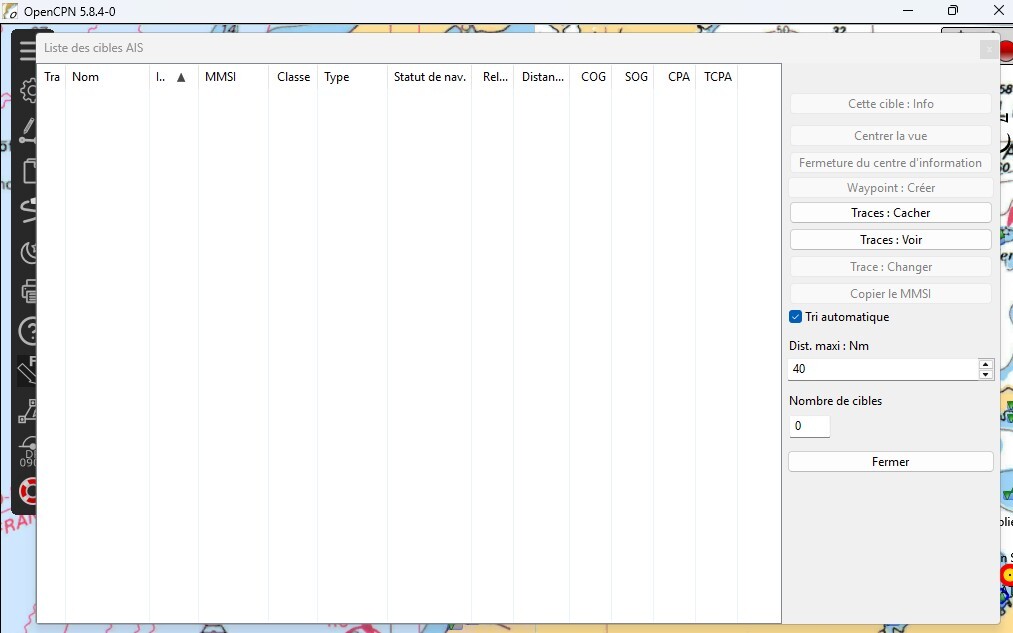This screenshot has height=633, width=1013.
Task: Click the highlighted arrow icon below help
Action: click(26, 371)
